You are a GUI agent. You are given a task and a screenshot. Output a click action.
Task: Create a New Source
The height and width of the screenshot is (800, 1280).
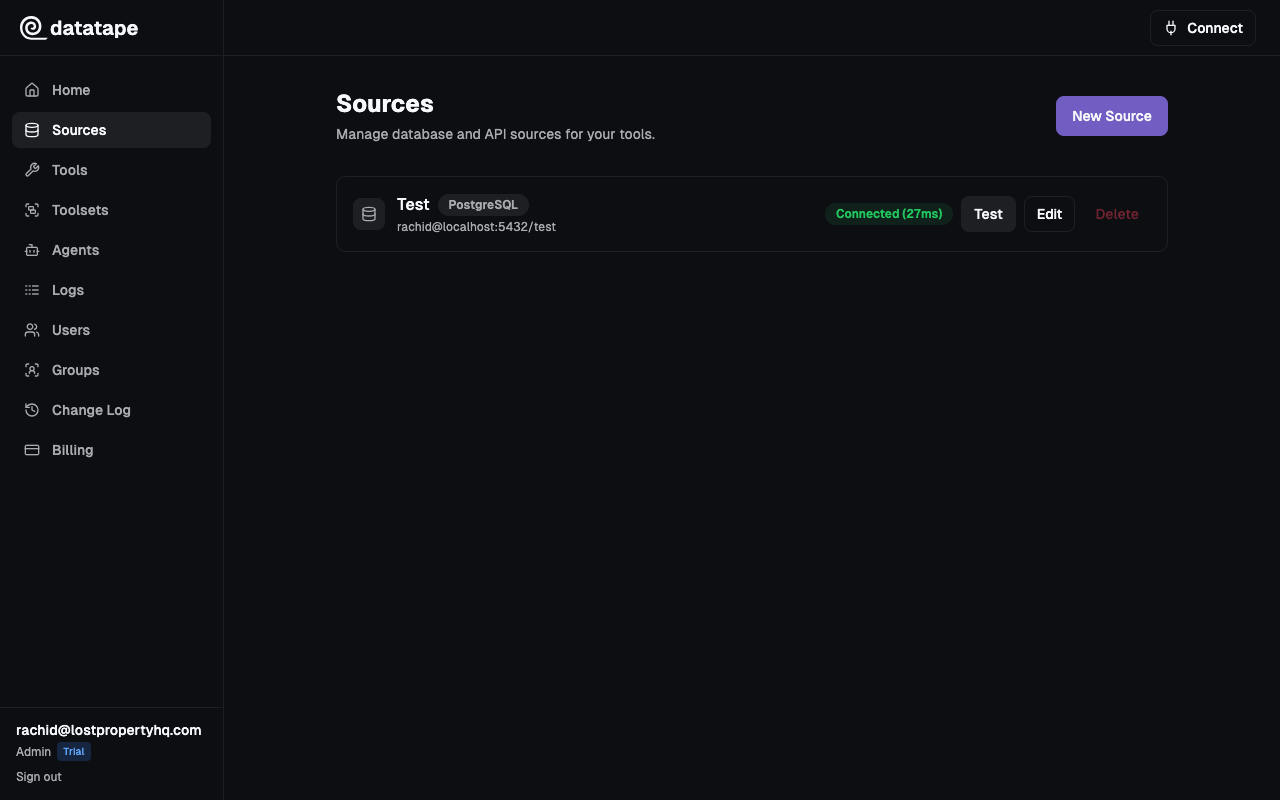pyautogui.click(x=1112, y=116)
